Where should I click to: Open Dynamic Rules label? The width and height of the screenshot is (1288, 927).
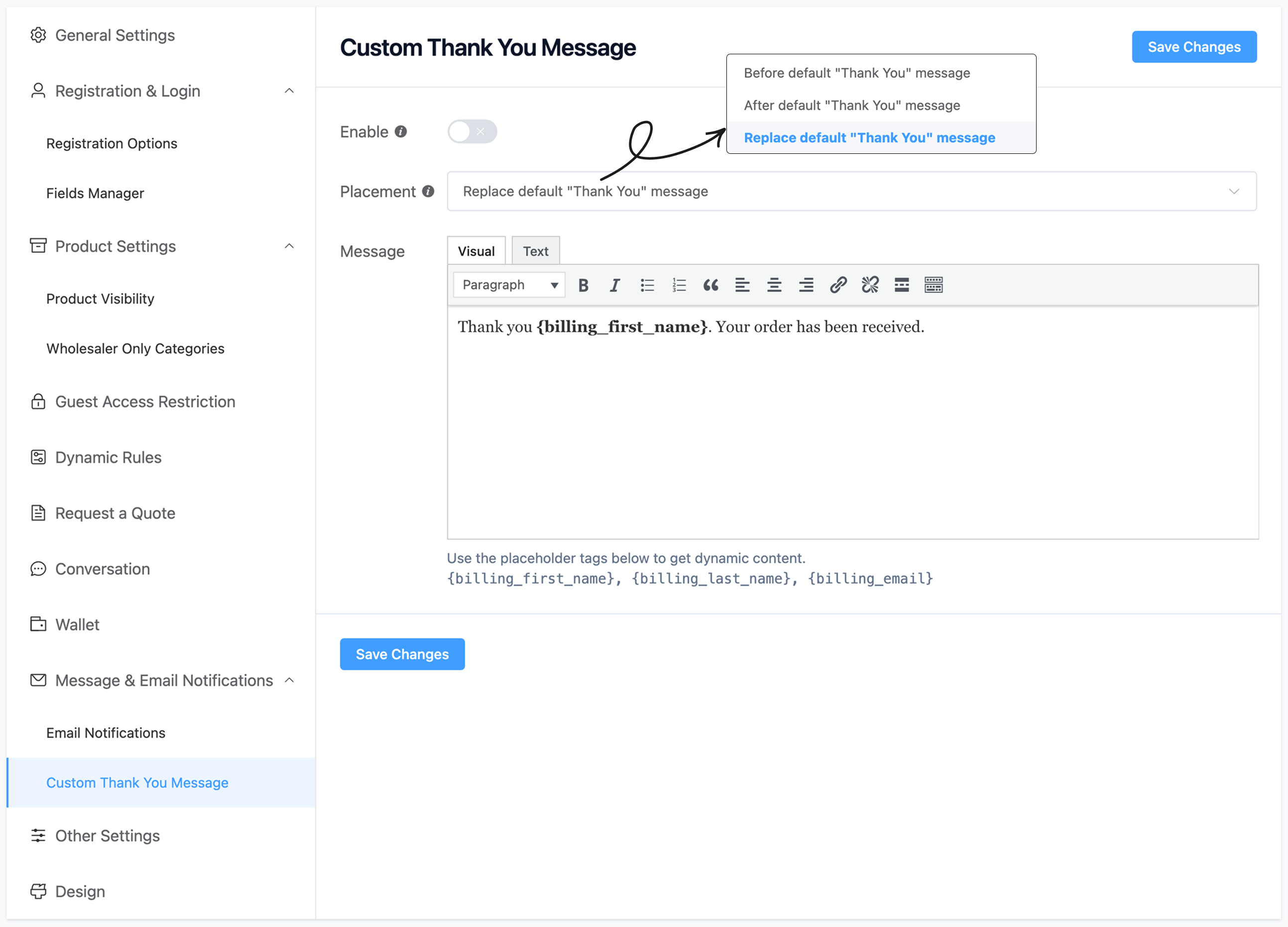[109, 457]
